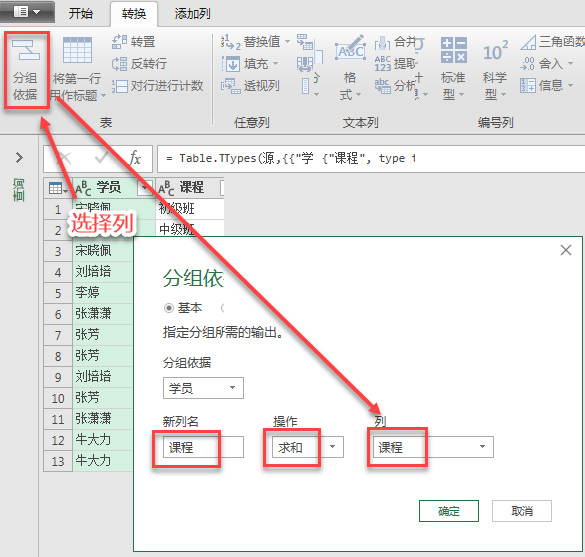The height and width of the screenshot is (557, 585).
Task: Click Merge Columns (合并) icon
Action: pos(382,42)
